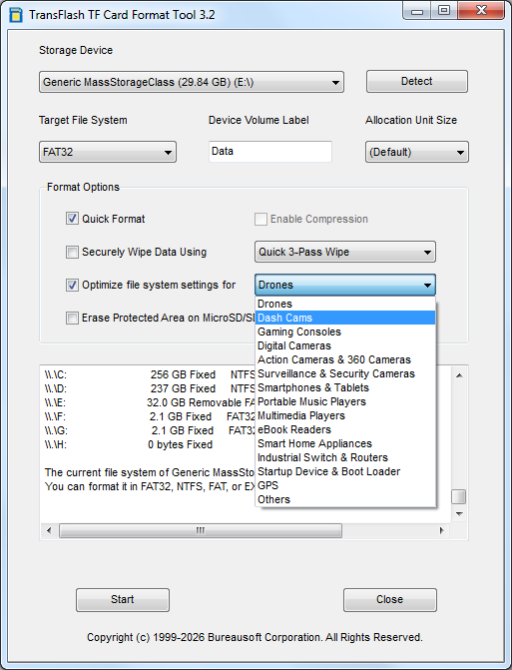Select Drones from the list
512x670 pixels.
click(345, 304)
